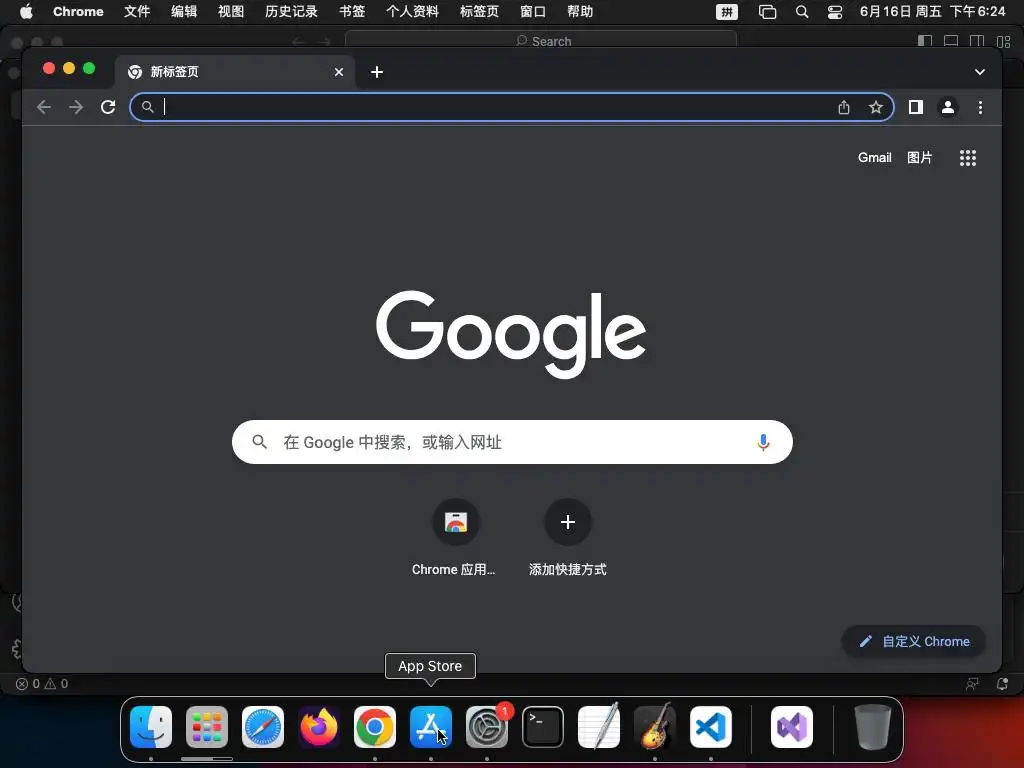Image resolution: width=1024 pixels, height=768 pixels.
Task: Launch Terminal from the Dock
Action: coord(543,727)
